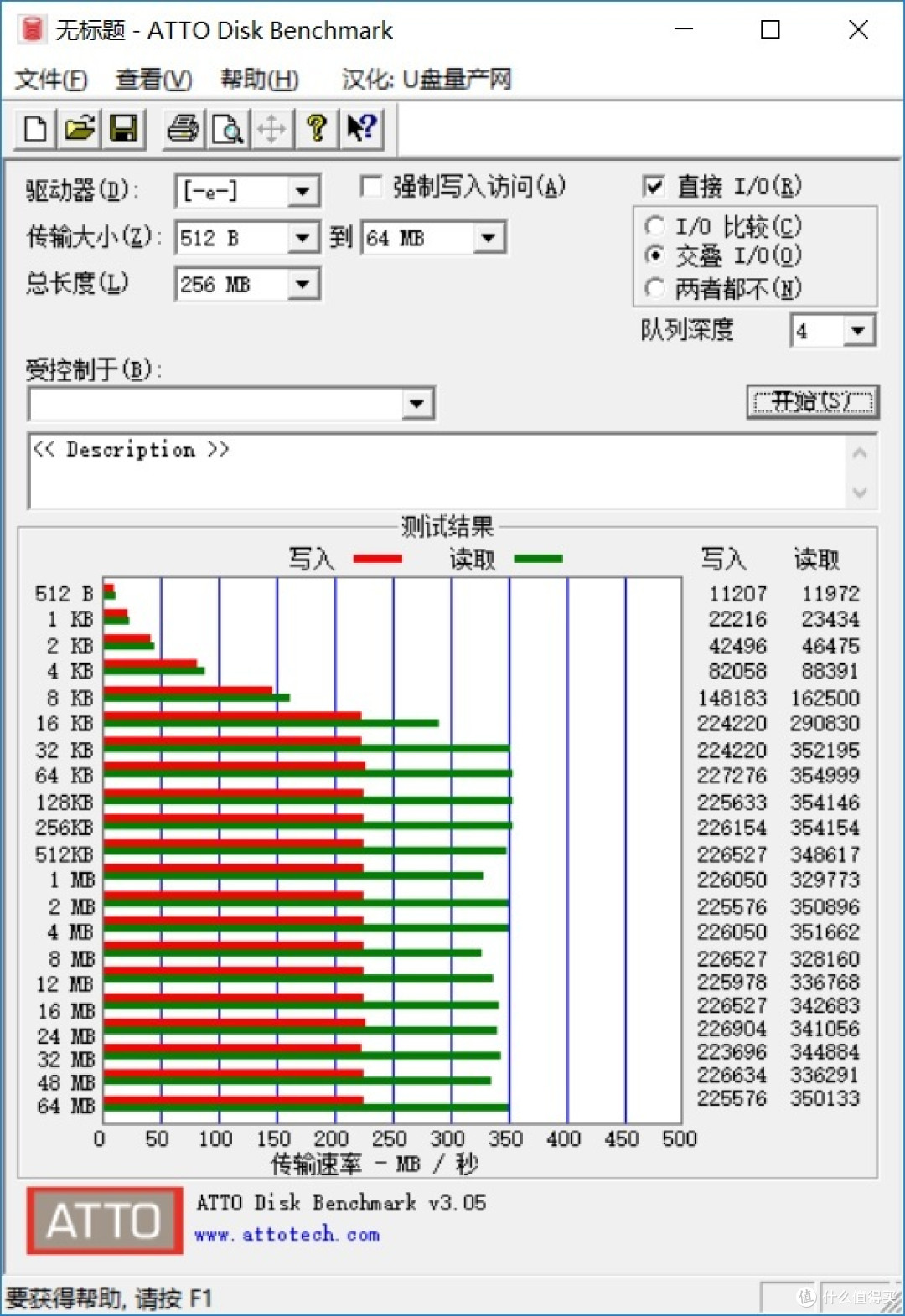Click the Save floppy disk icon
905x1316 pixels.
[x=124, y=130]
